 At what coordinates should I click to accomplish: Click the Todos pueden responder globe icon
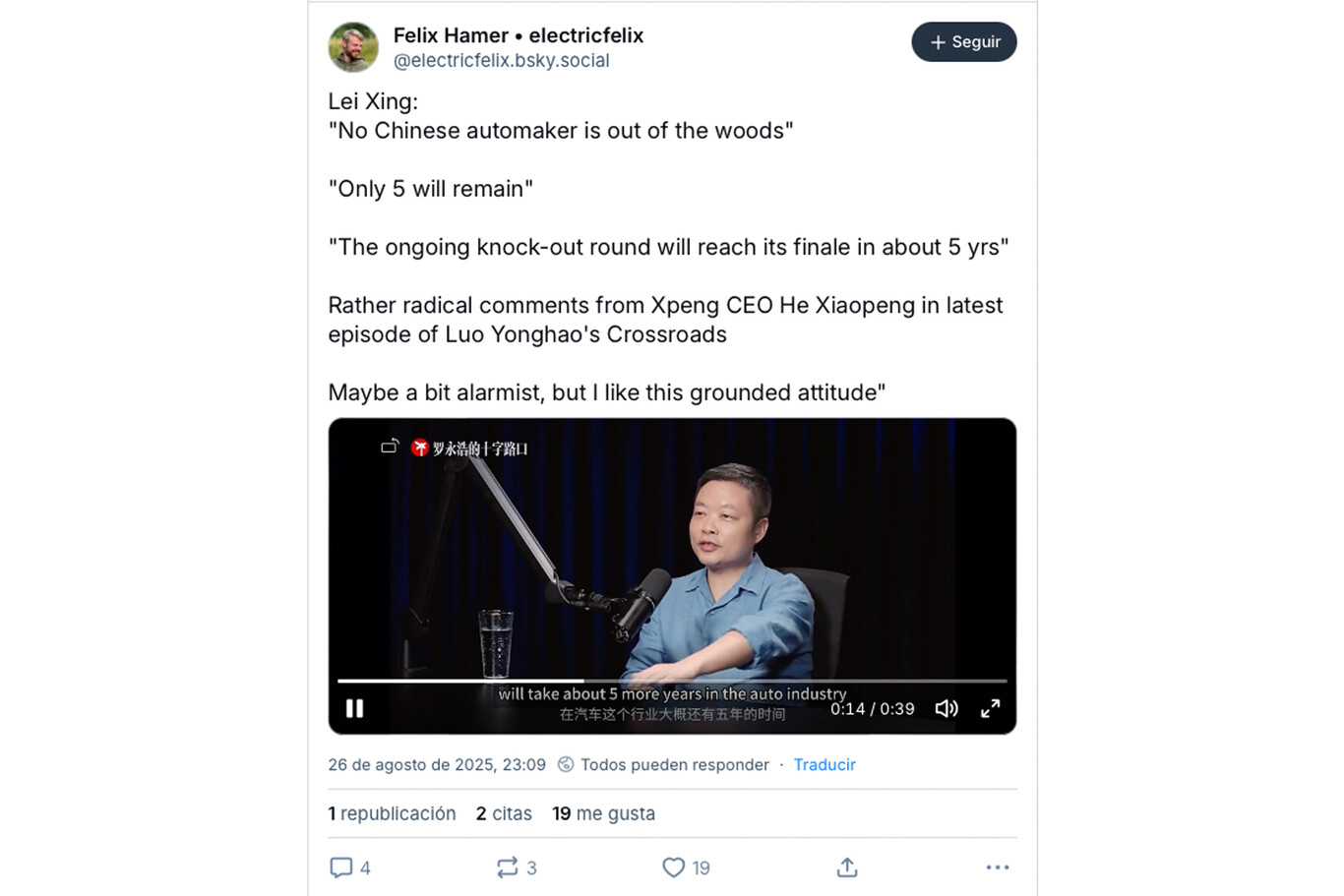[566, 765]
